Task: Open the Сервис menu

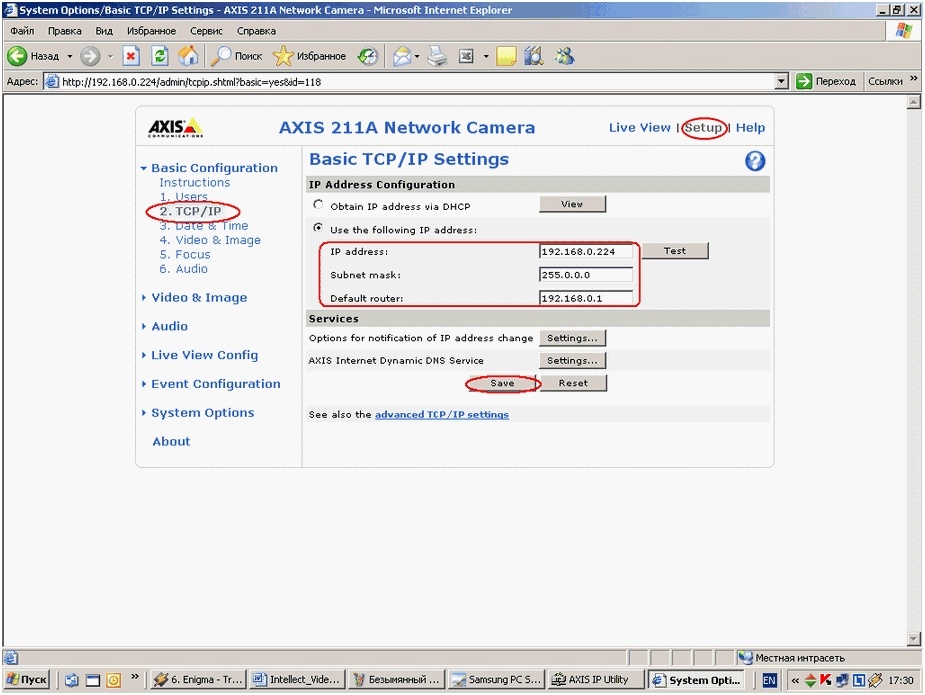Action: tap(206, 31)
